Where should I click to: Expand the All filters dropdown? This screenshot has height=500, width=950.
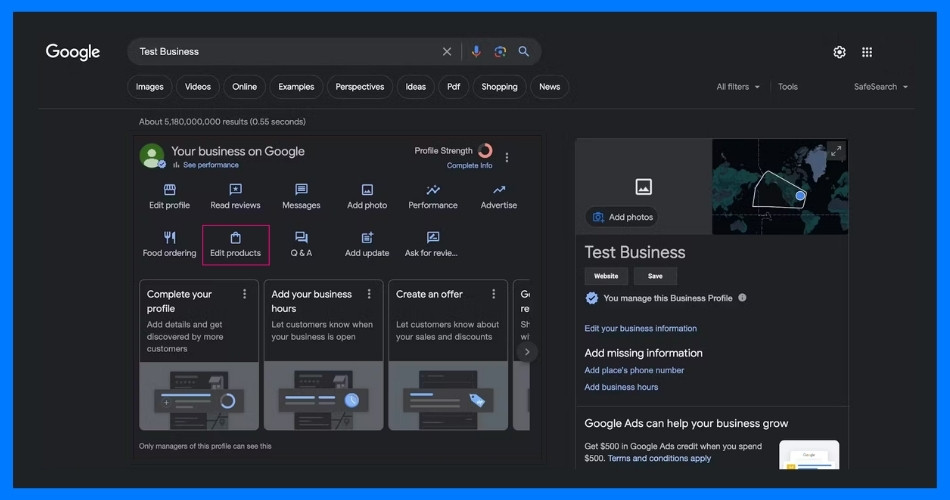[737, 87]
